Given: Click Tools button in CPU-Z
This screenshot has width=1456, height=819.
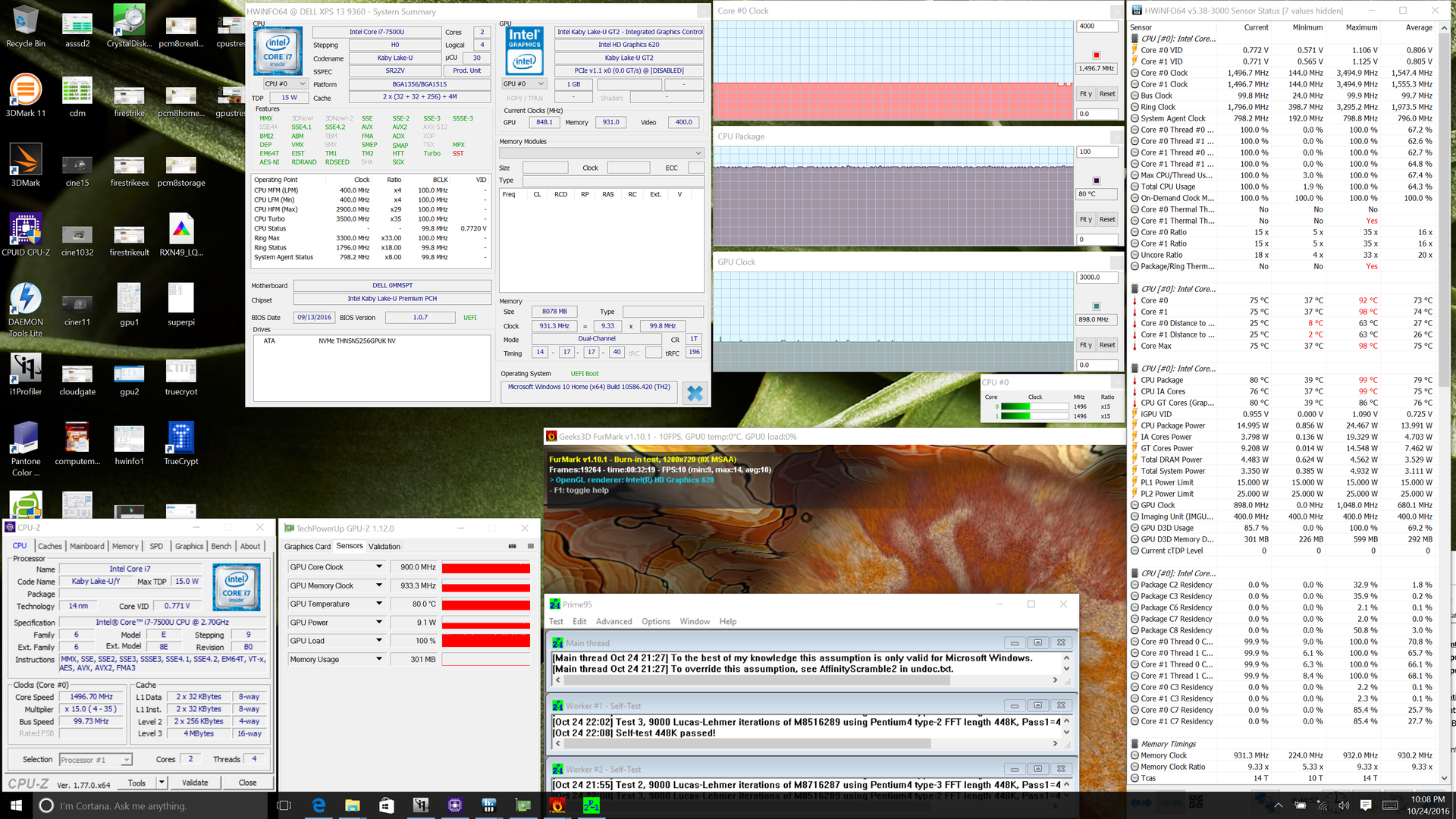Looking at the screenshot, I should tap(137, 782).
